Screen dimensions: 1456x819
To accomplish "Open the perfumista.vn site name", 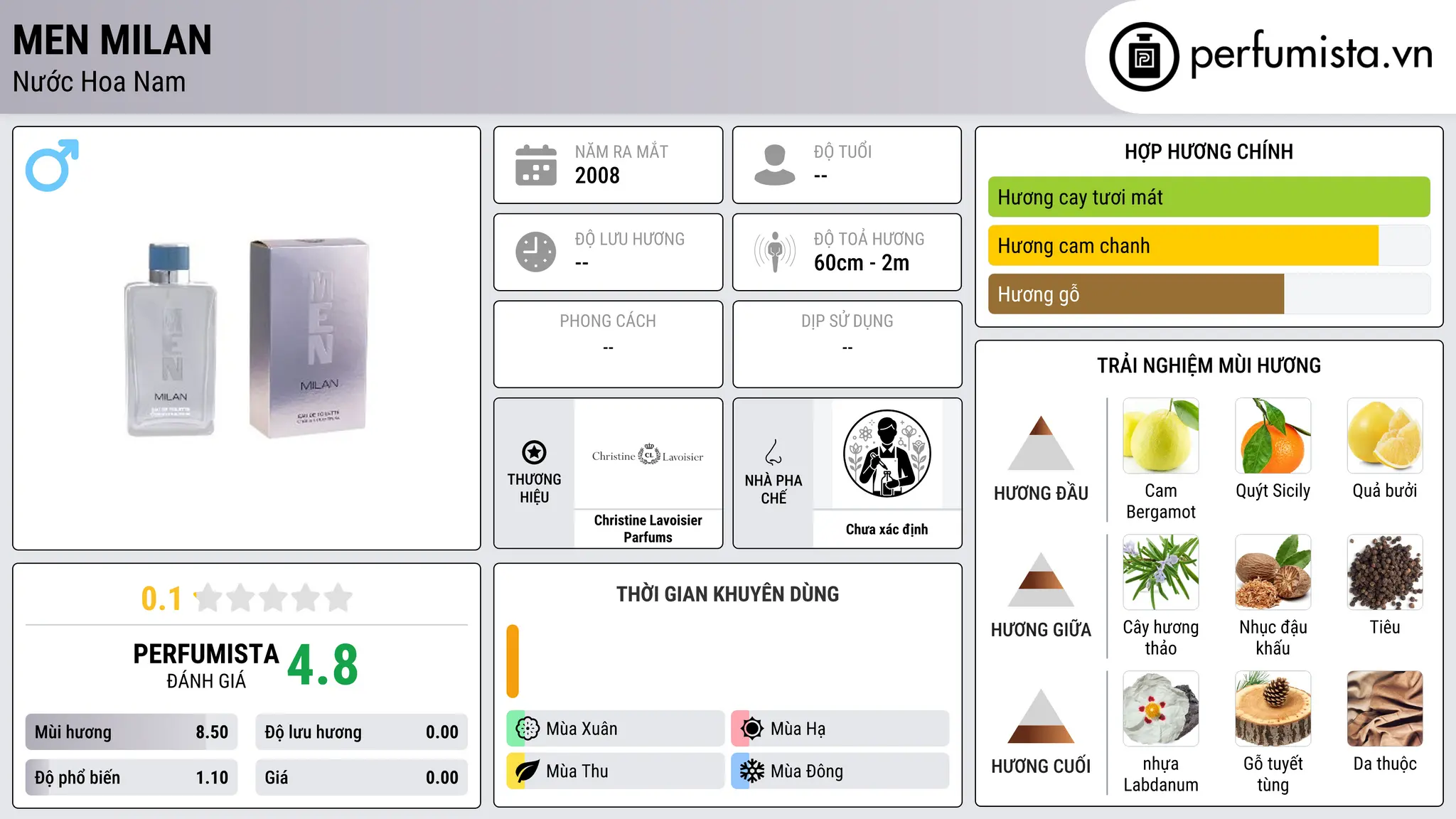I will click(1311, 53).
